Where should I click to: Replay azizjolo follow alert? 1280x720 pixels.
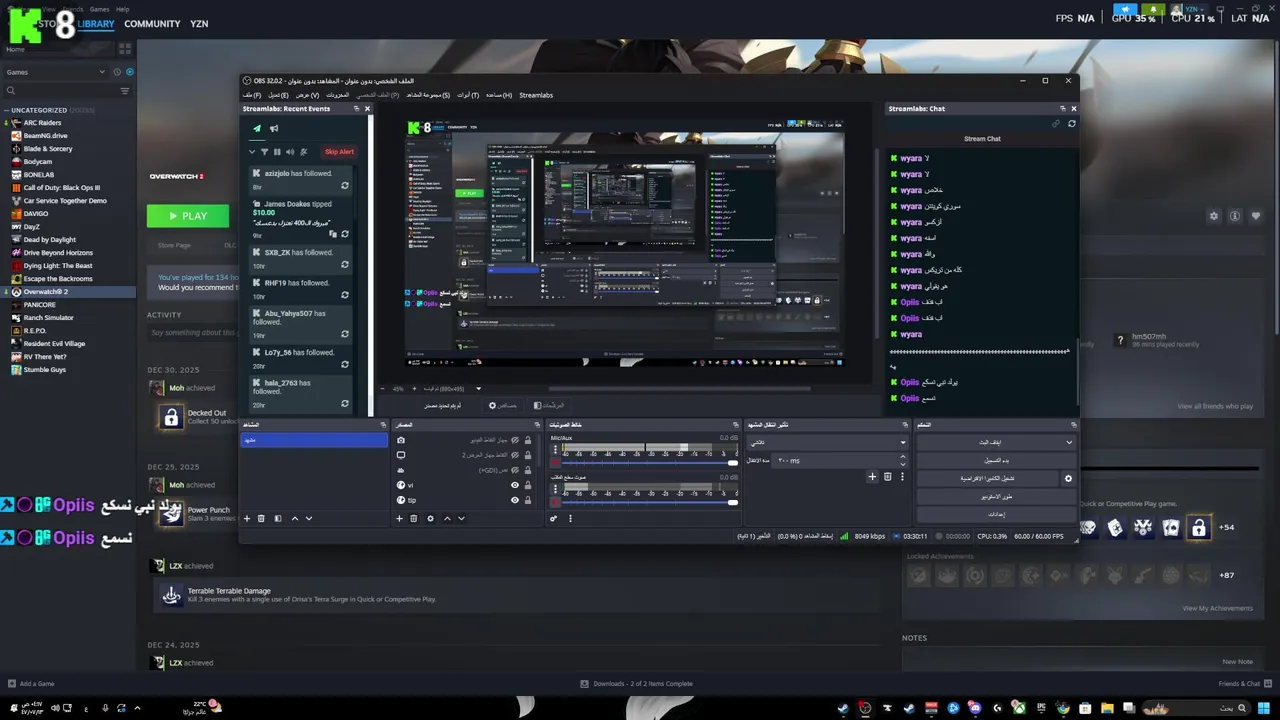345,186
